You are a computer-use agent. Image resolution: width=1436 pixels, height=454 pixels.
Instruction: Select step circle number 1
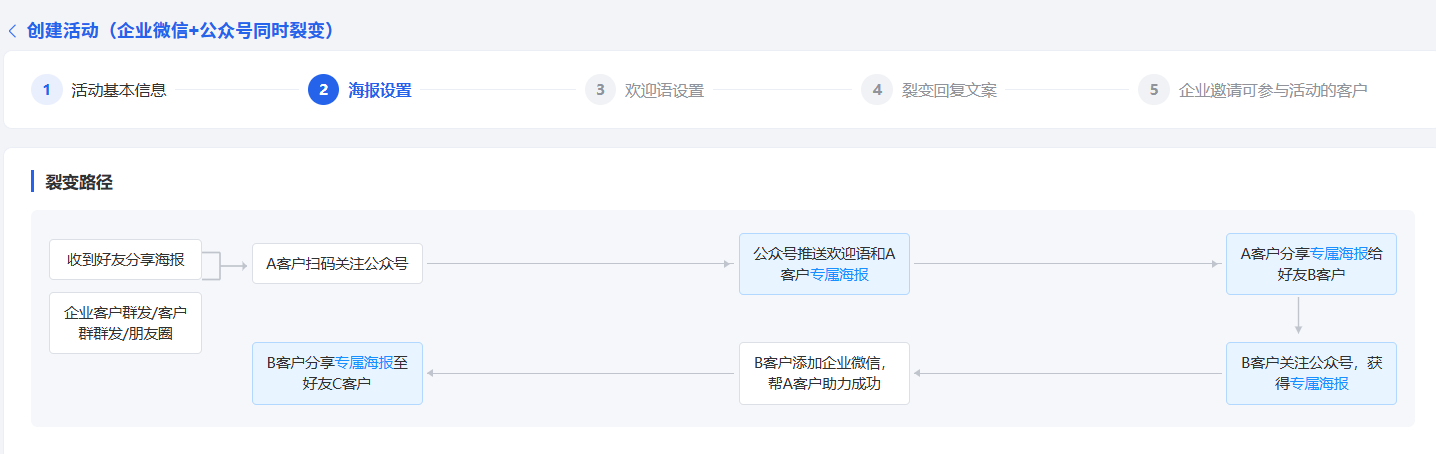click(46, 90)
